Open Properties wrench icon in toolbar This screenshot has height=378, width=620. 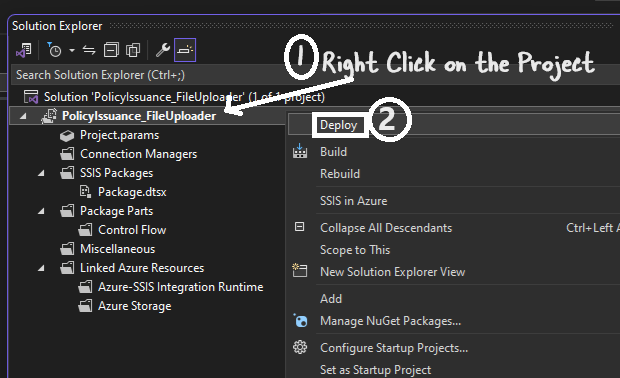click(x=163, y=50)
